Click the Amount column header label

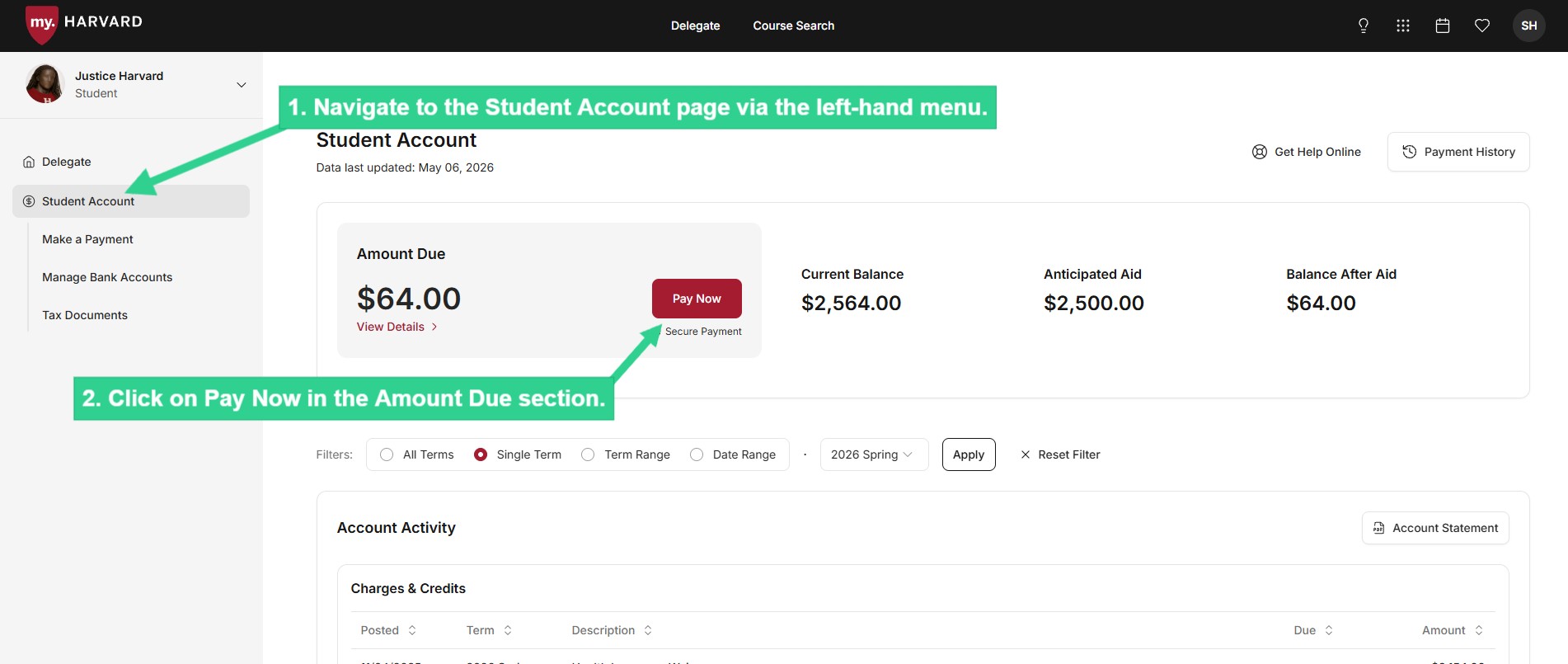point(1444,630)
